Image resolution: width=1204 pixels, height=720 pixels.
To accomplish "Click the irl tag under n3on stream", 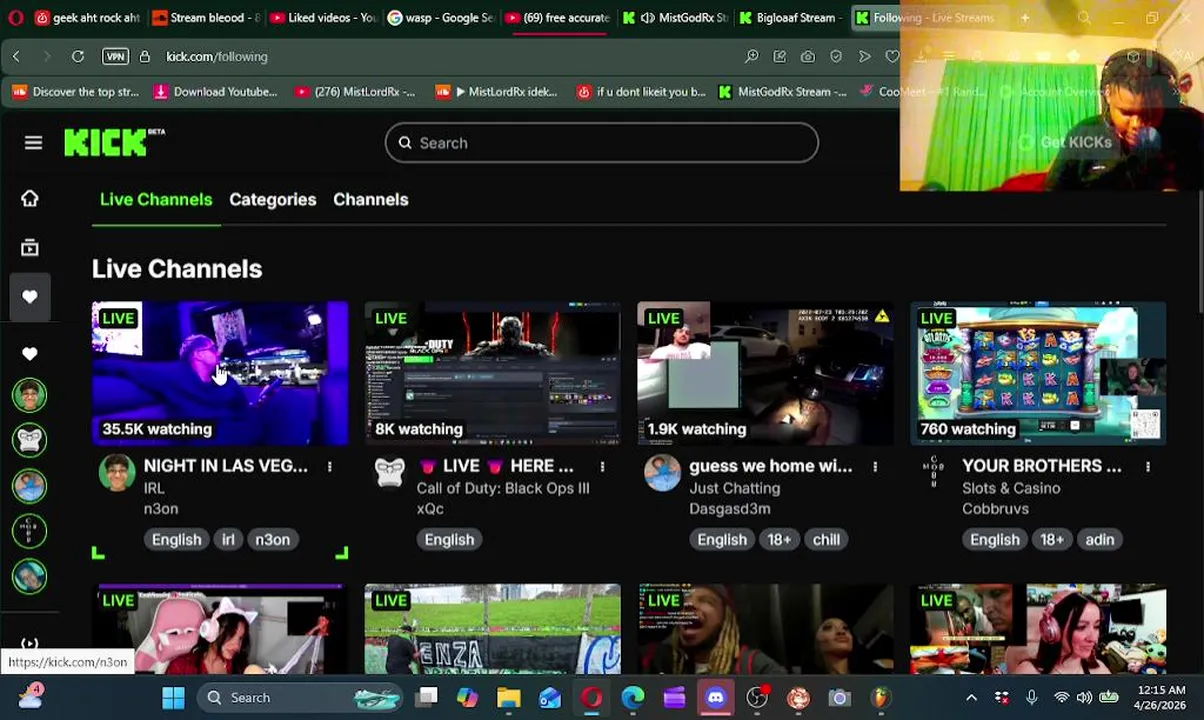I will [x=228, y=539].
